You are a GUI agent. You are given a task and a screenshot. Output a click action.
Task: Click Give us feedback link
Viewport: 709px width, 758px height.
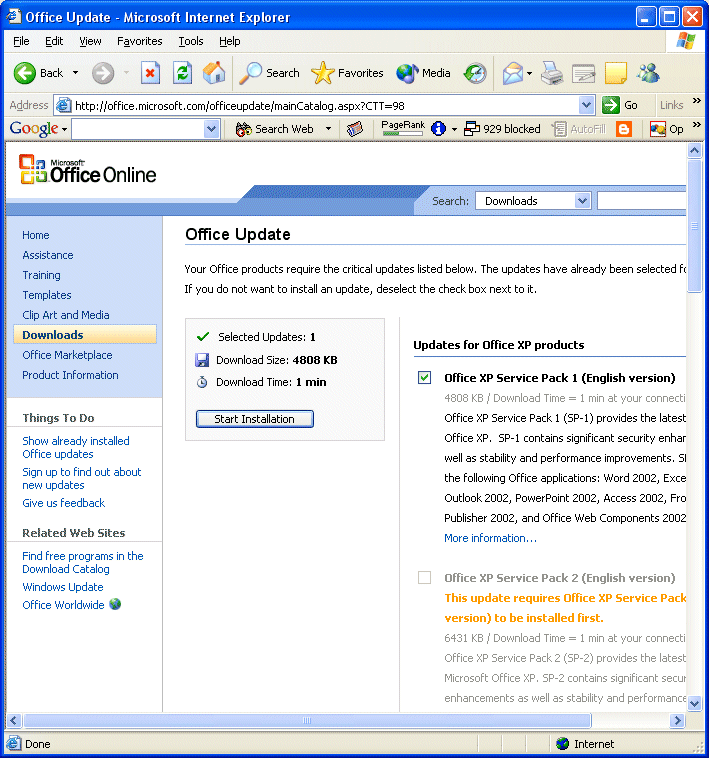point(64,503)
